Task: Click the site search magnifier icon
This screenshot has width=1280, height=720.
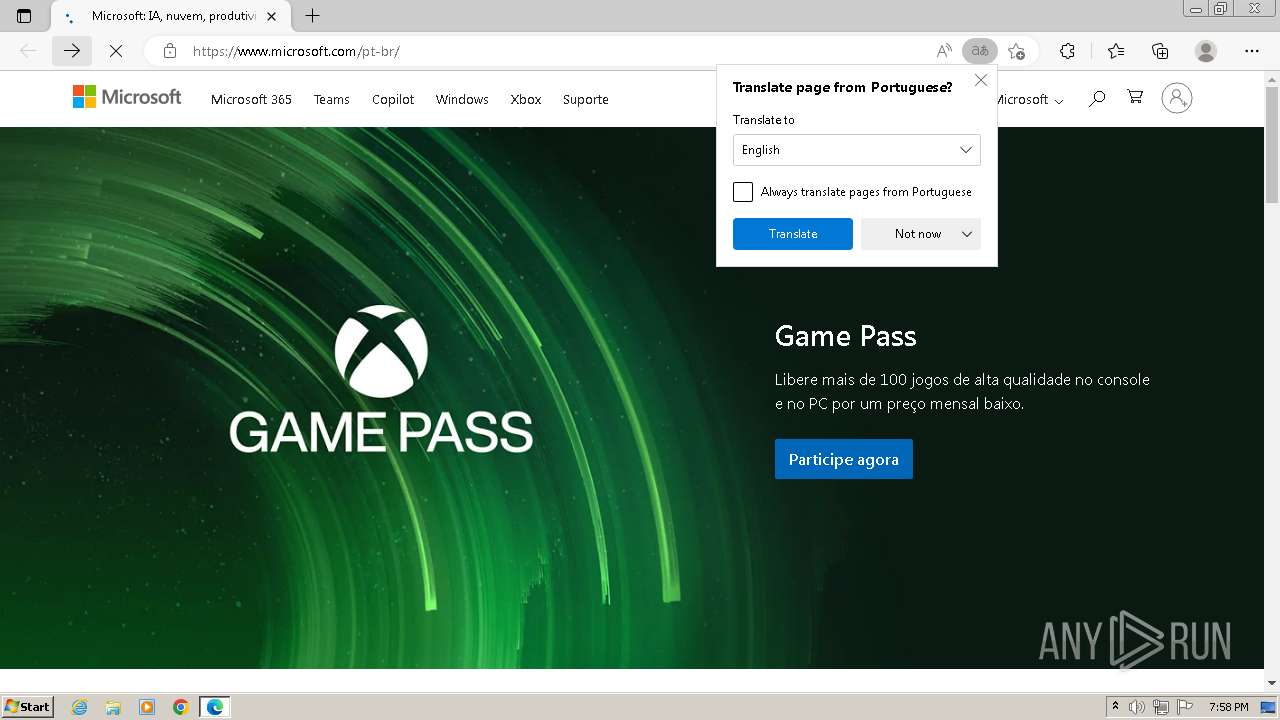Action: (1097, 98)
